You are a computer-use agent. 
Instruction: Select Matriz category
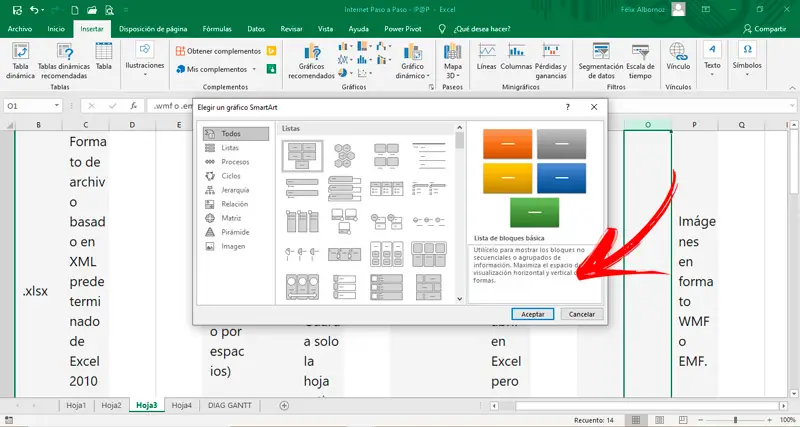coord(236,218)
